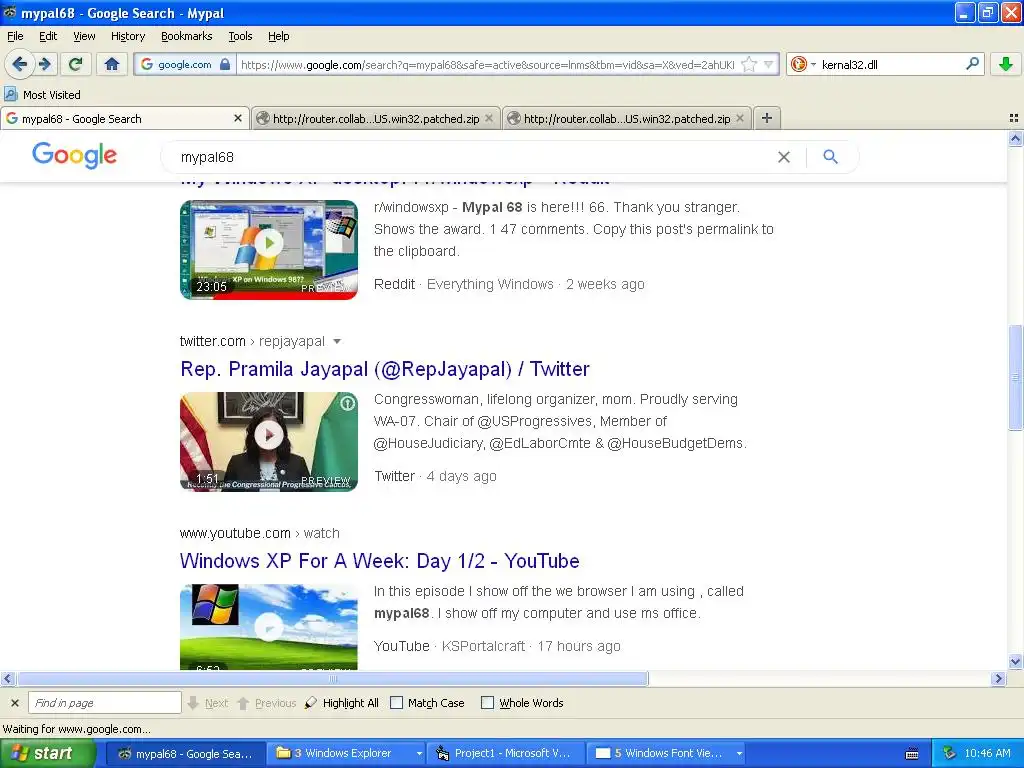Image resolution: width=1024 pixels, height=768 pixels.
Task: Switch to Project1 Microsoft Visual taskbar button
Action: point(504,754)
